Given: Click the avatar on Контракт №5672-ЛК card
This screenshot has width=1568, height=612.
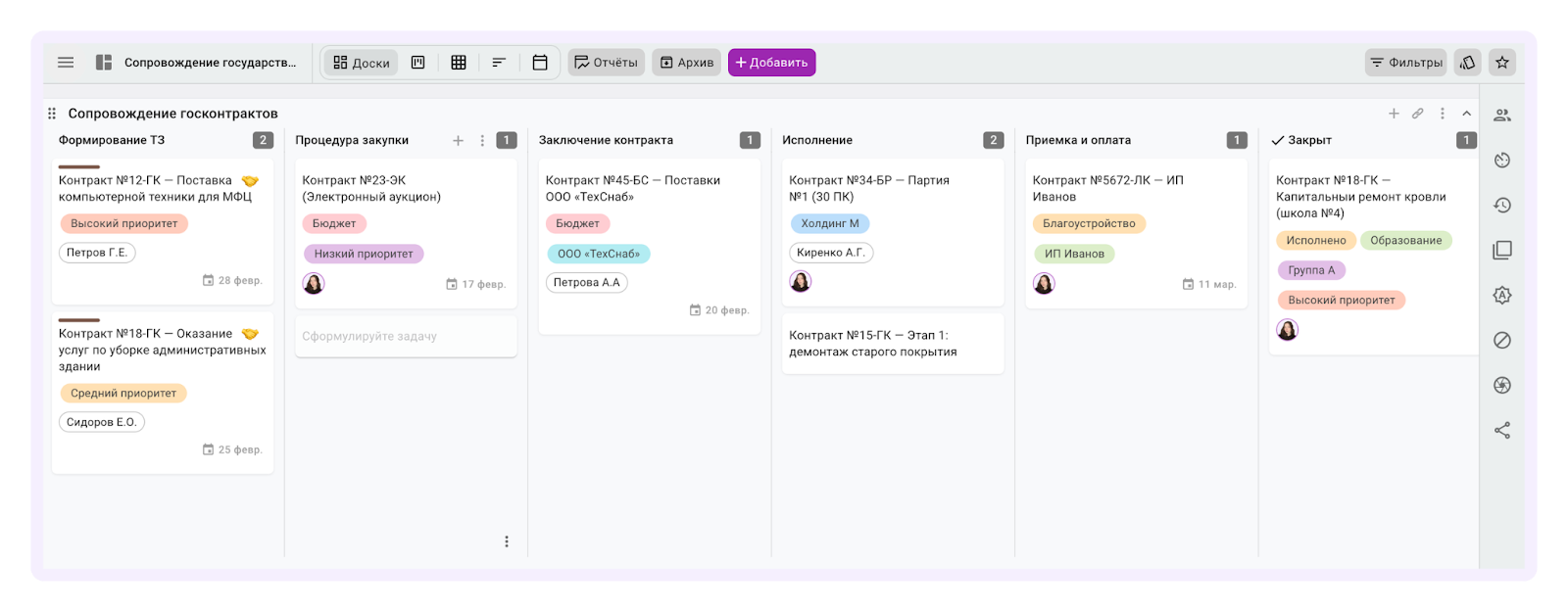Looking at the screenshot, I should click(x=1045, y=284).
